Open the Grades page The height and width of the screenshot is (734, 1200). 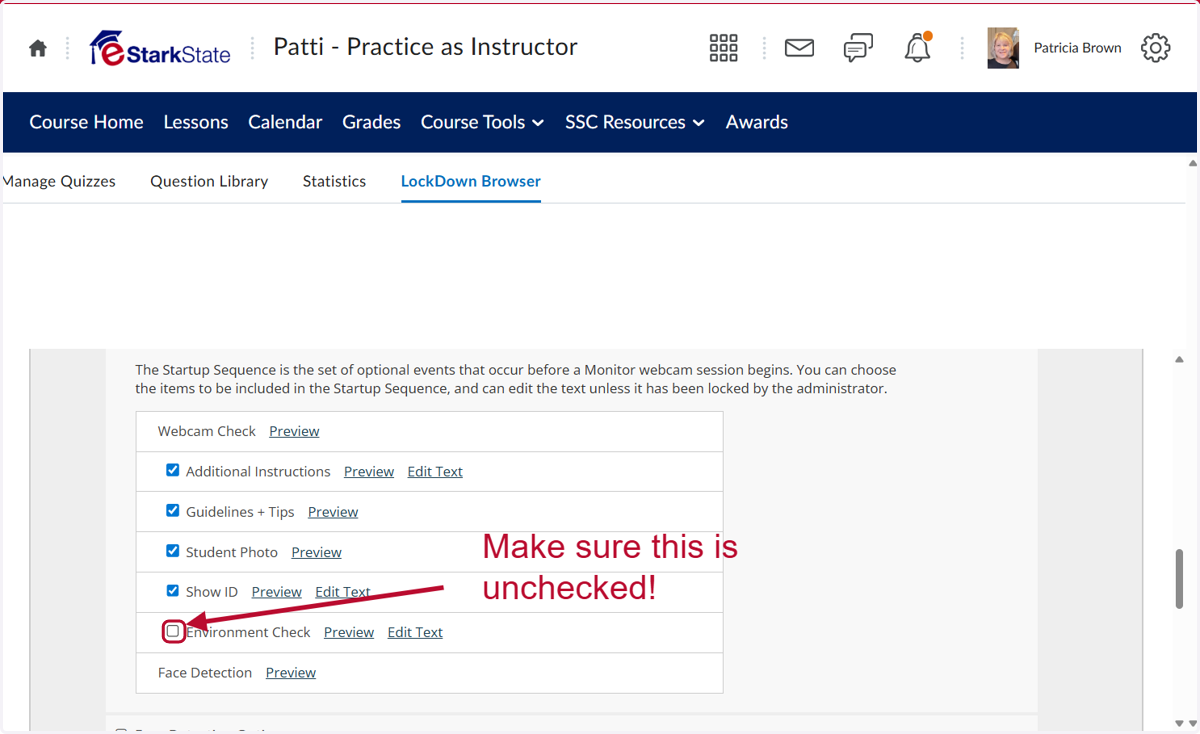click(x=371, y=122)
